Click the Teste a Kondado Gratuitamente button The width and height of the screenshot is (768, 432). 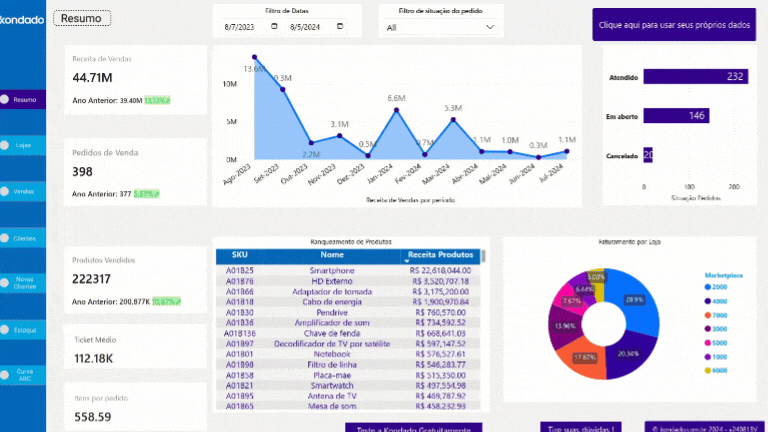pos(413,427)
